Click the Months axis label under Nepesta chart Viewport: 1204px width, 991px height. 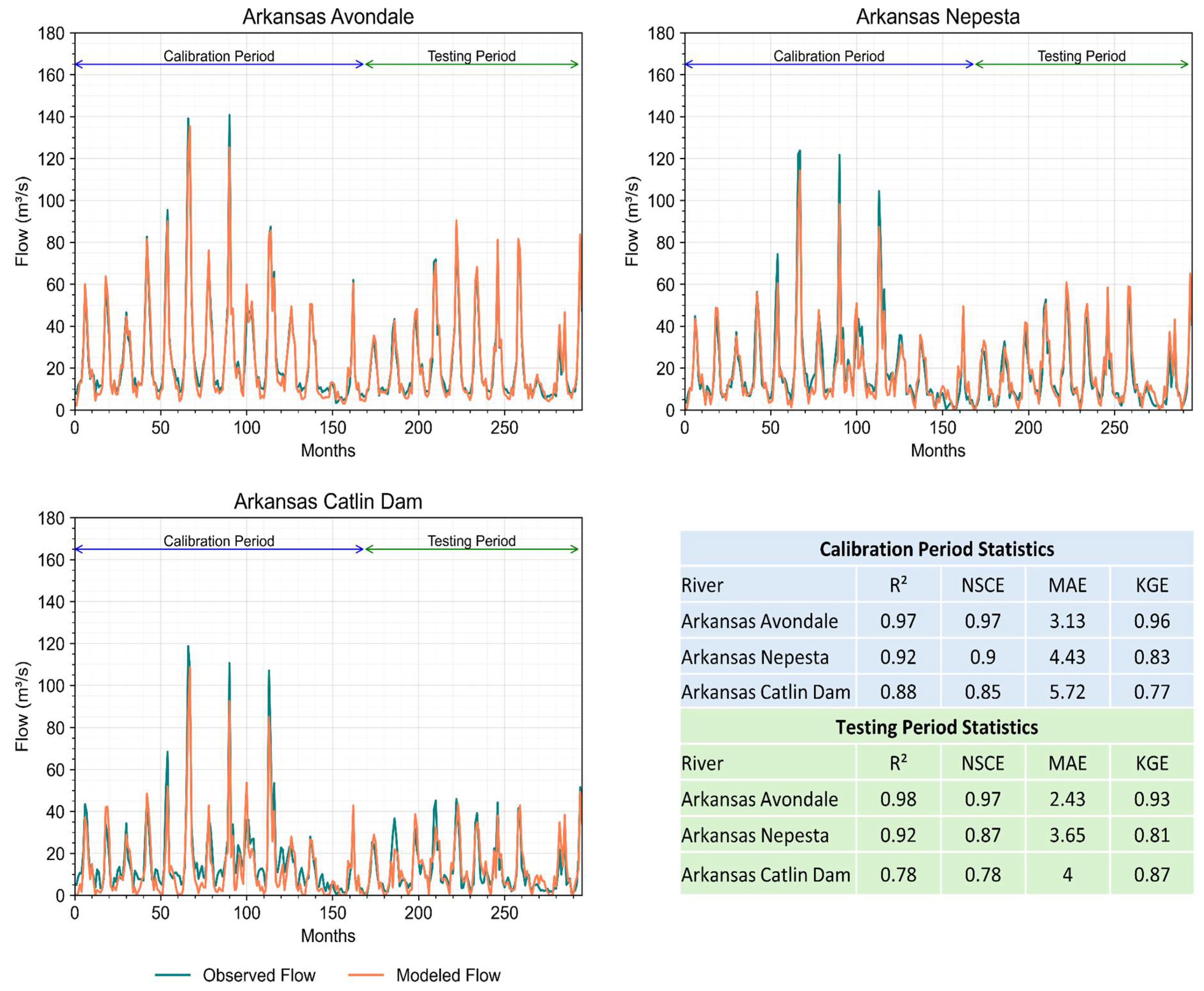tap(938, 450)
